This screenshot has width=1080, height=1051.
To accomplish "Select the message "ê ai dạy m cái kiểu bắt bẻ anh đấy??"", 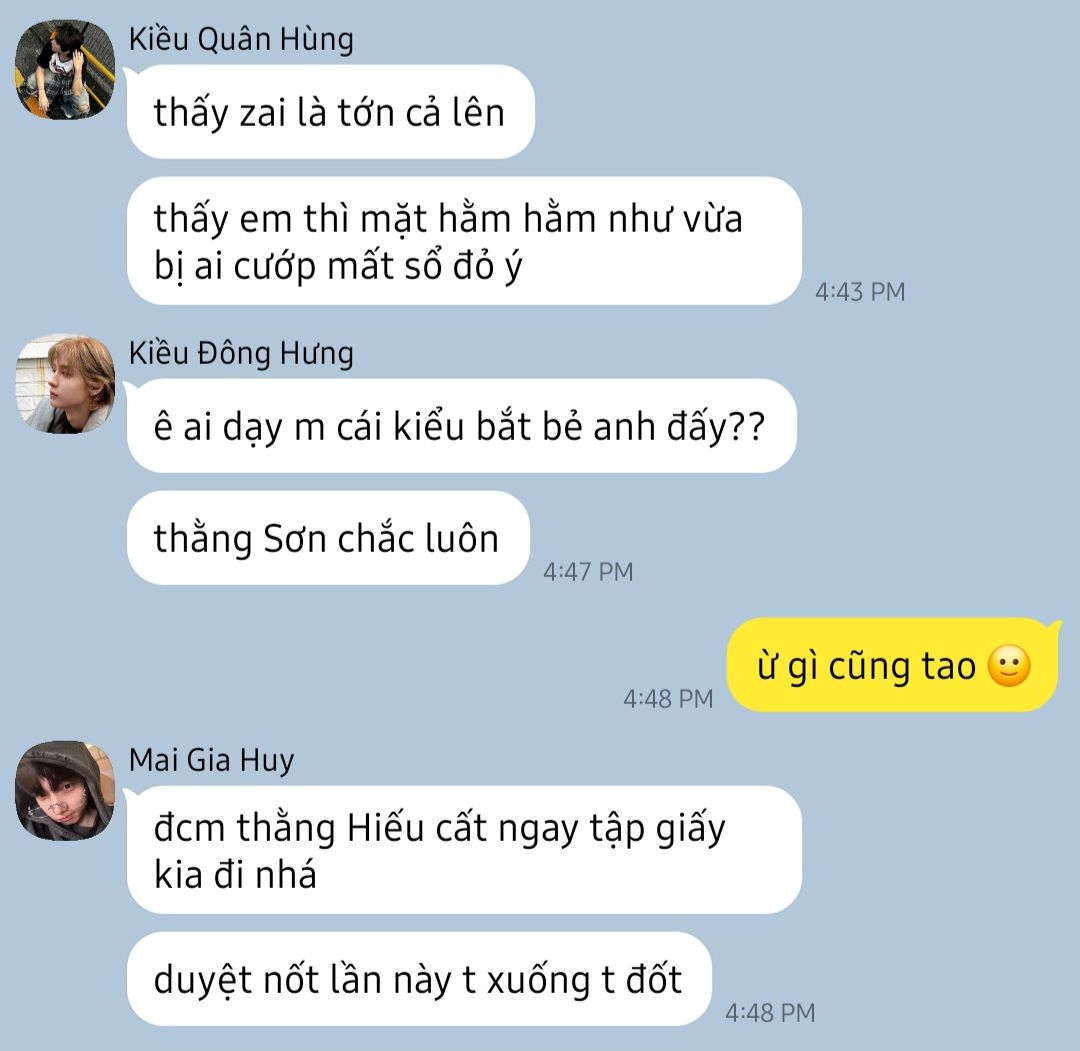I will click(461, 426).
